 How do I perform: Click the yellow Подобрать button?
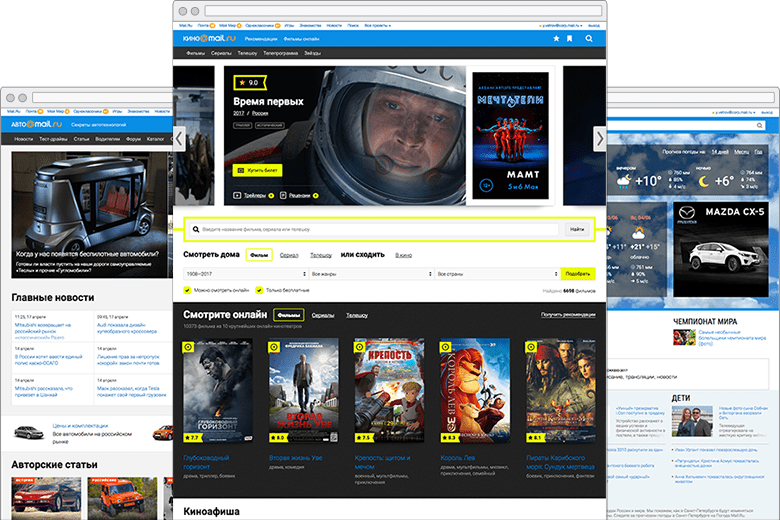578,274
